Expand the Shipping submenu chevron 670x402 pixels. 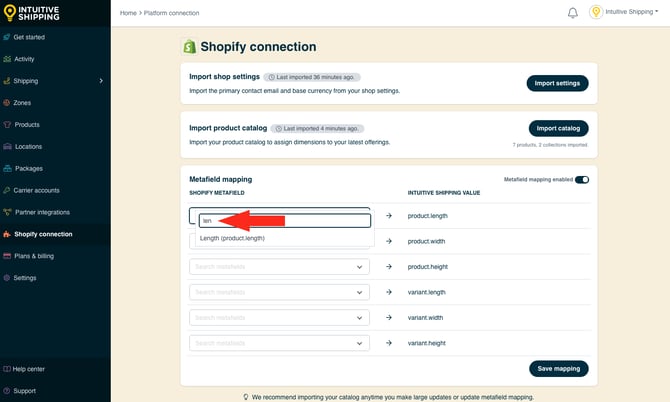tap(101, 81)
